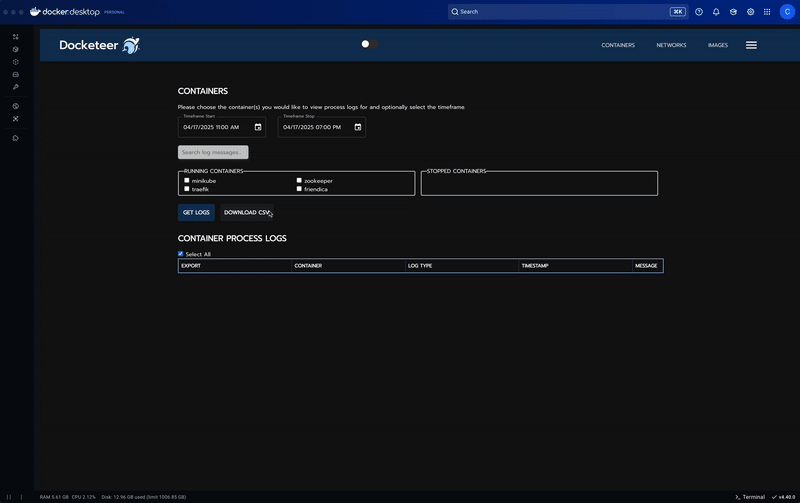Click the RAM 5.61 GB status entry

(x=54, y=497)
